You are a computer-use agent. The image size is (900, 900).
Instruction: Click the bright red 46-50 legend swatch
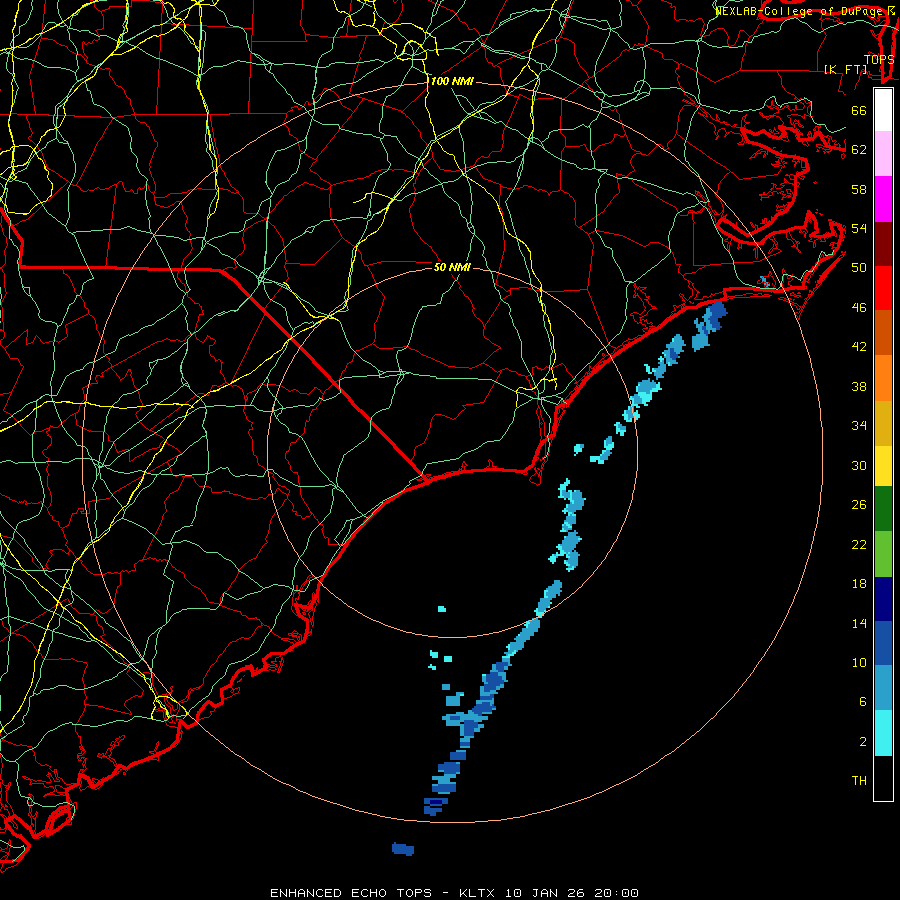[883, 288]
